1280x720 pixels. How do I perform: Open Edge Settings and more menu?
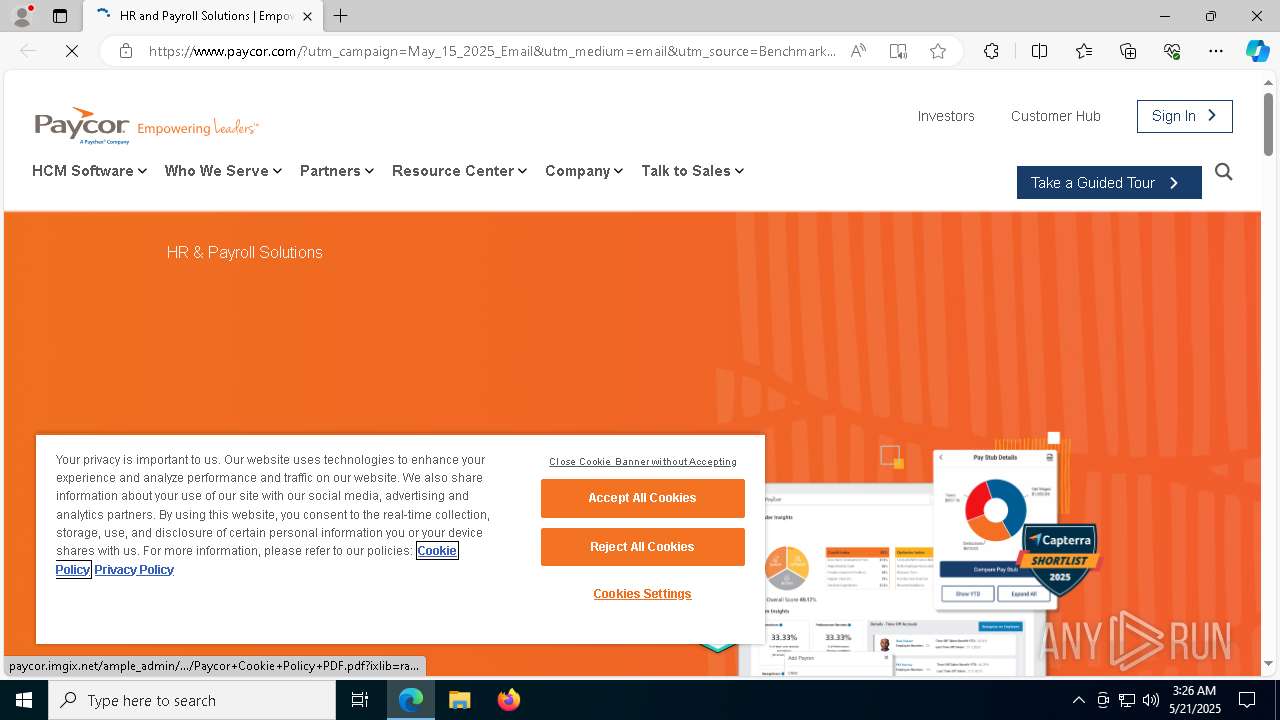[x=1216, y=51]
